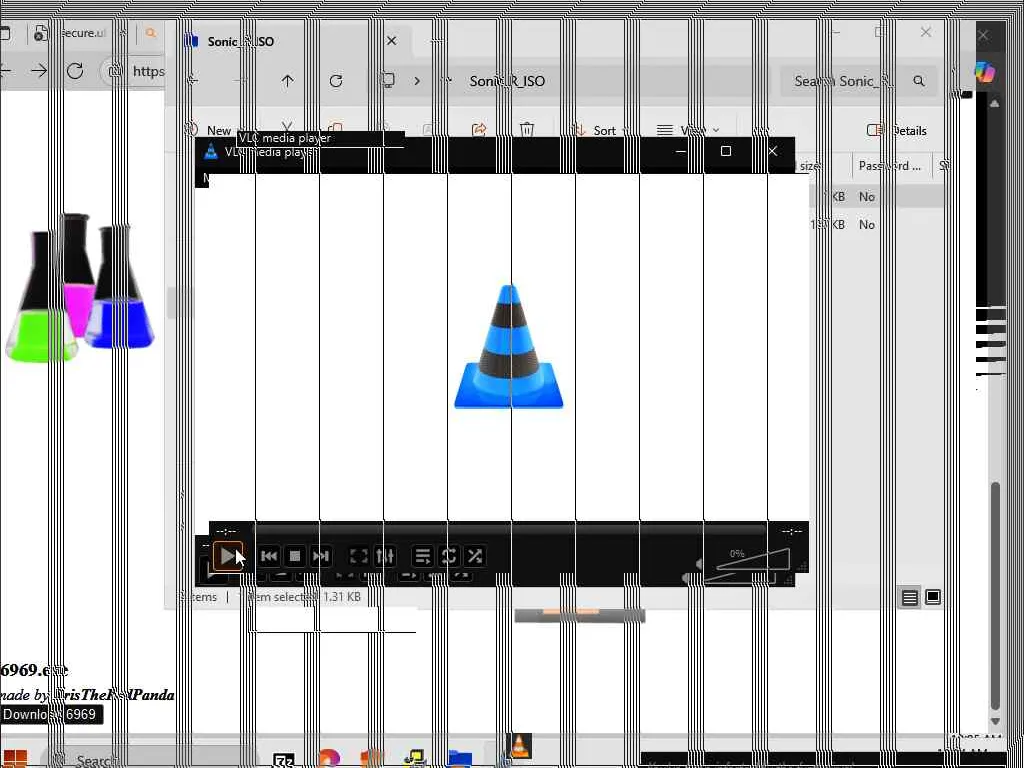
Task: Click the VLC volume slider at 0%
Action: pos(752,559)
